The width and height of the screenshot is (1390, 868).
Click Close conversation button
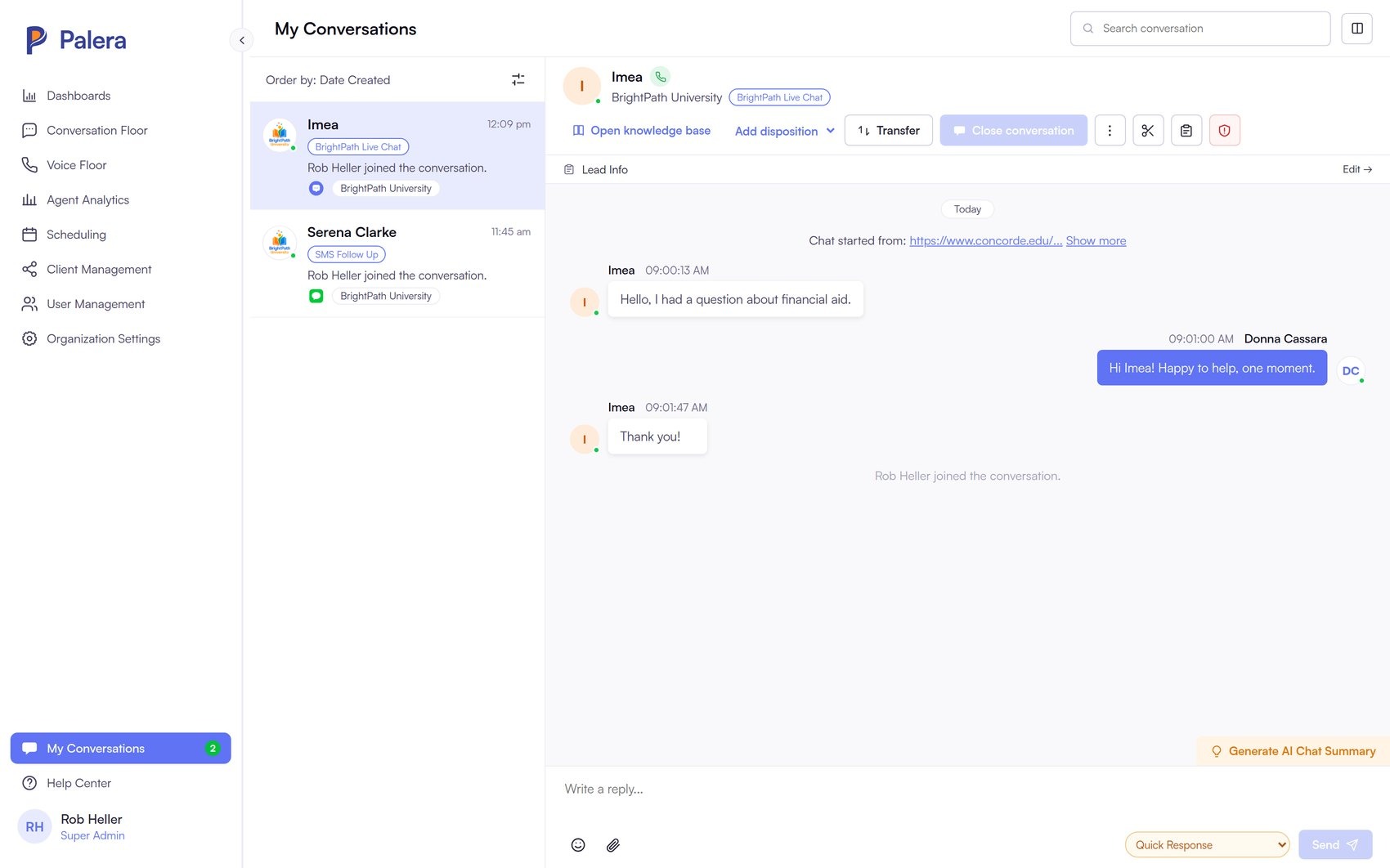(x=1014, y=131)
